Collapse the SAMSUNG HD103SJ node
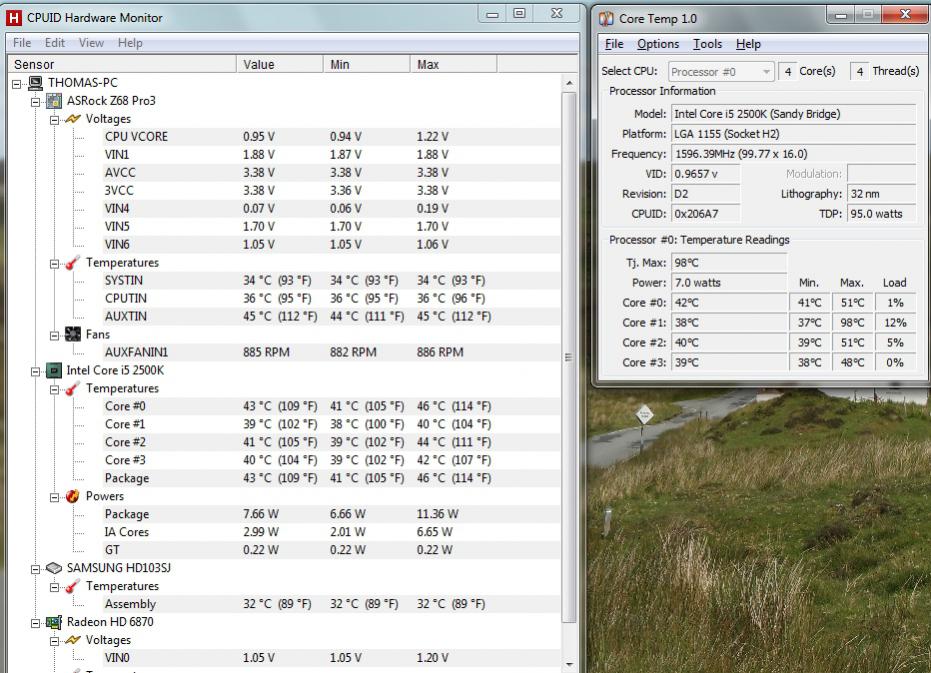Viewport: 931px width, 673px height. tap(36, 569)
